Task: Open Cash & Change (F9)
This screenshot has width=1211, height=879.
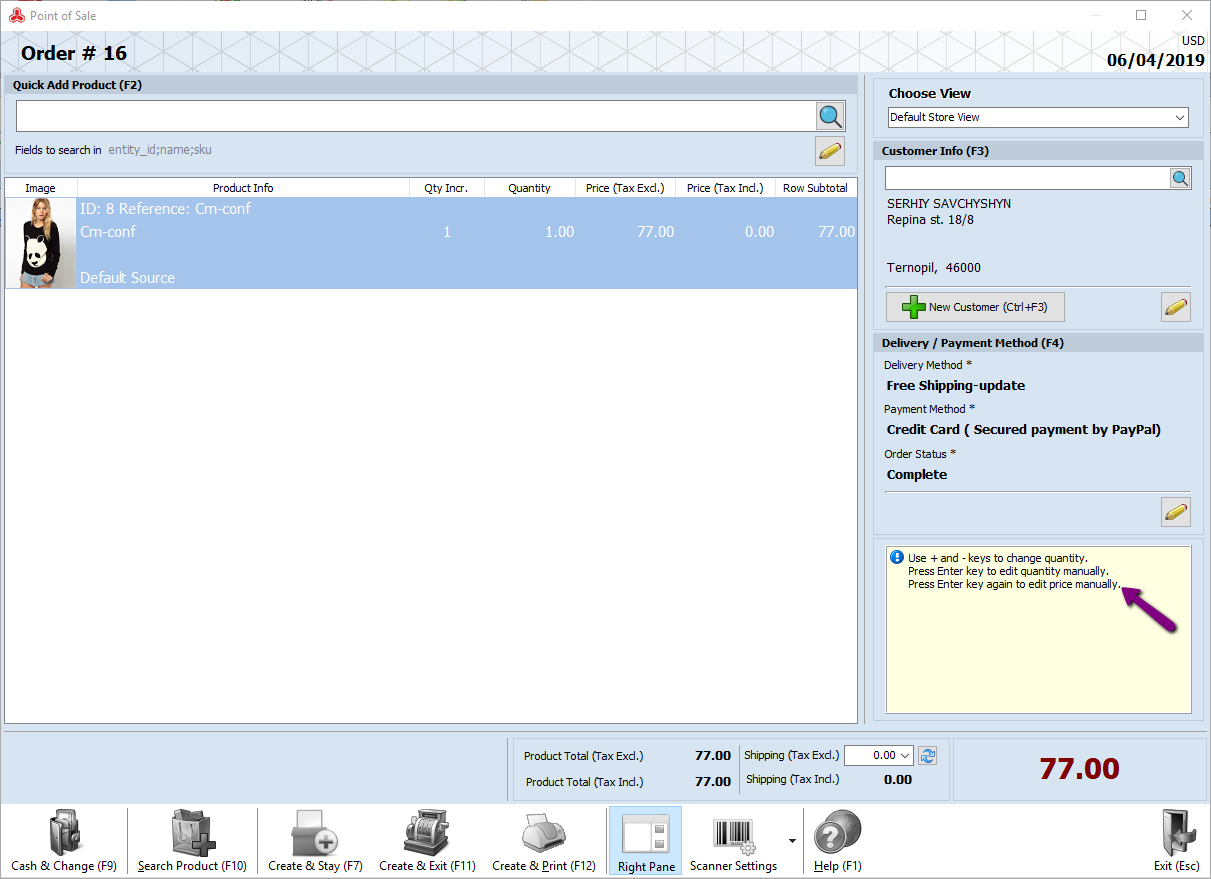Action: (x=64, y=842)
